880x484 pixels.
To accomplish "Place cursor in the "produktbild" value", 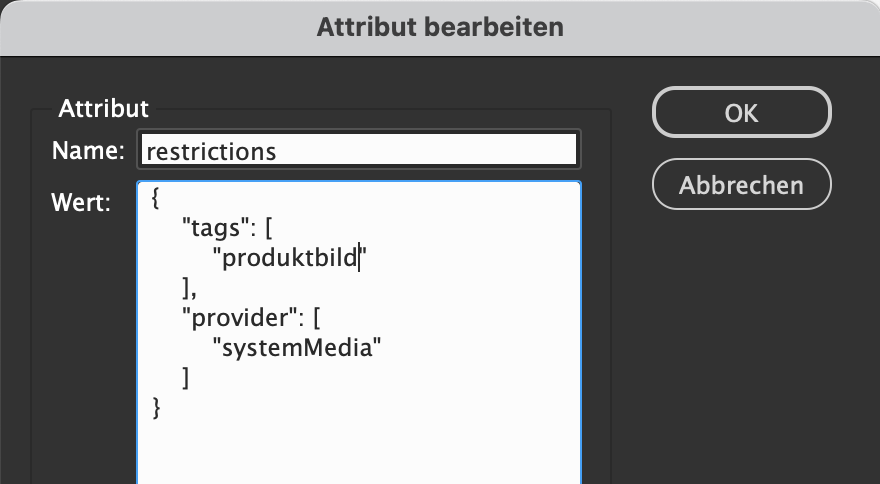I will click(x=290, y=258).
